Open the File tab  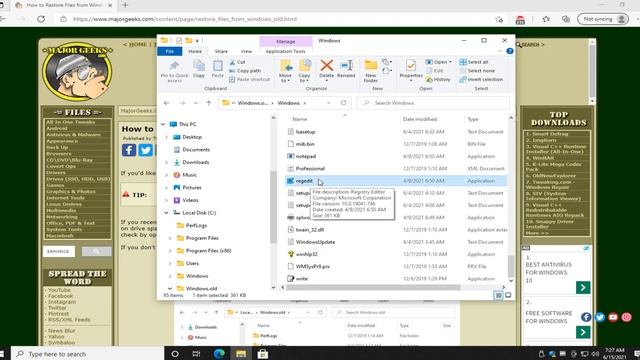[170, 51]
